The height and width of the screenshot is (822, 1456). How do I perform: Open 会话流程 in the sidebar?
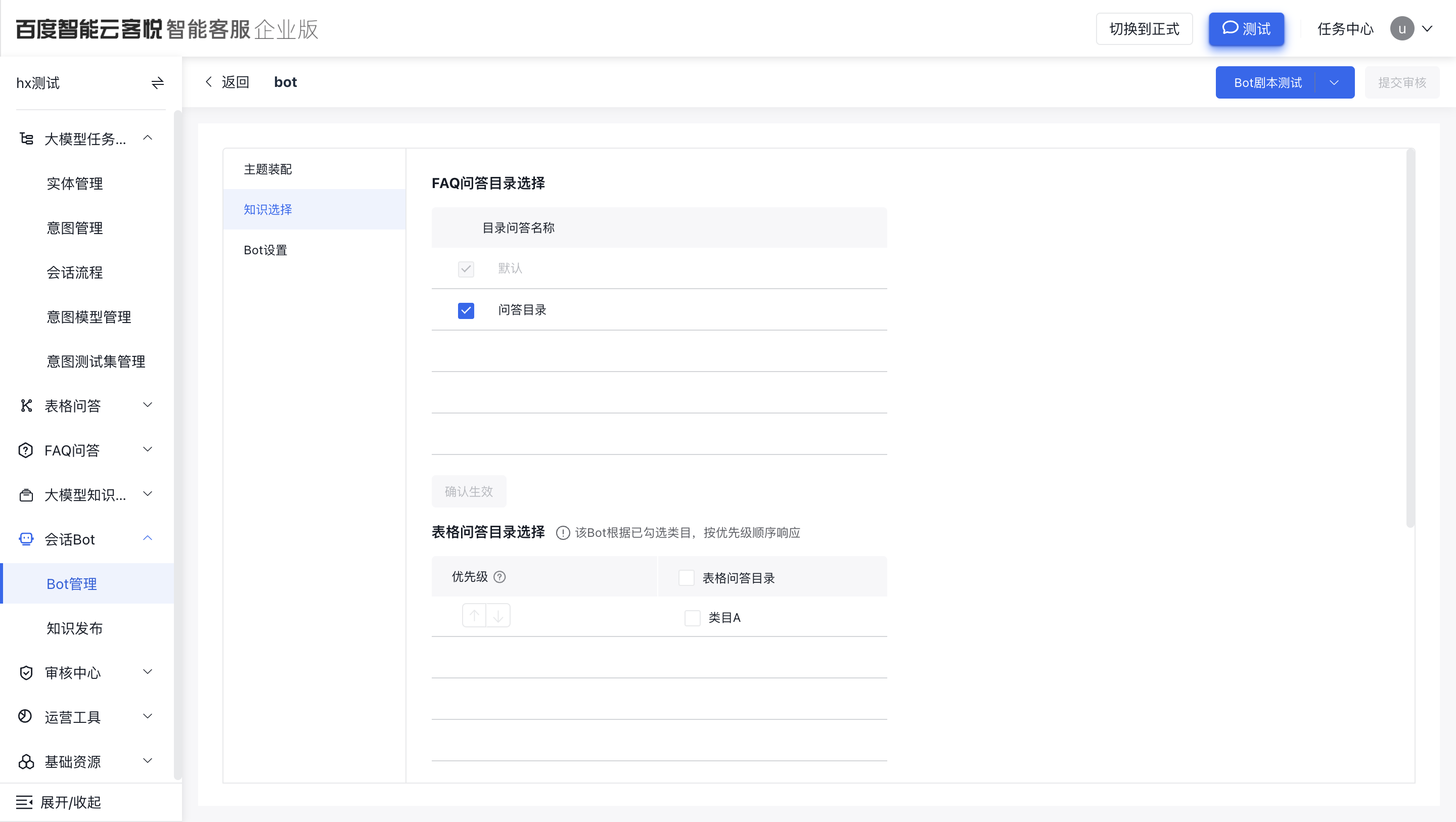(75, 272)
